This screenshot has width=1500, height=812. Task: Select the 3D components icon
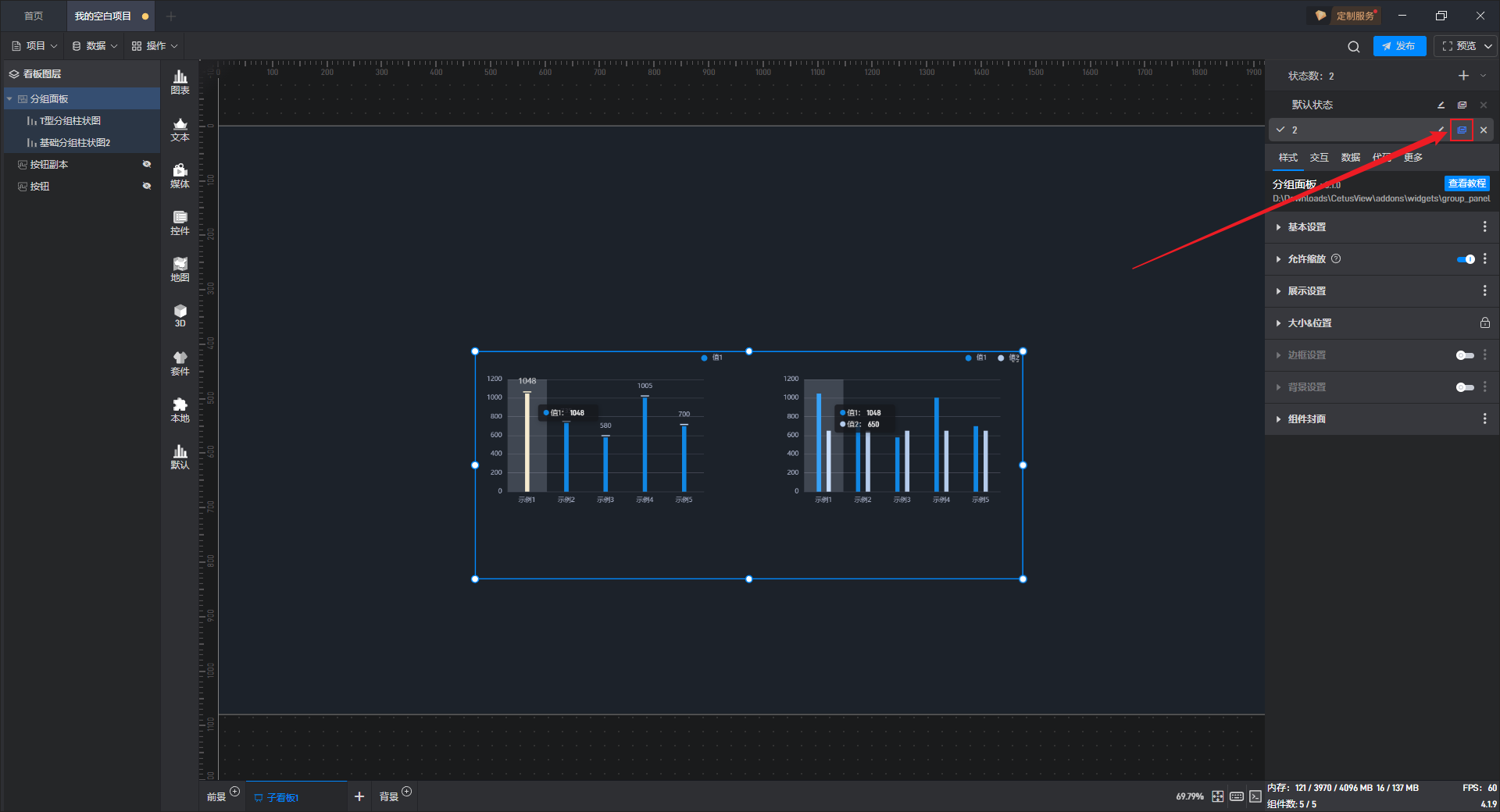pyautogui.click(x=180, y=315)
